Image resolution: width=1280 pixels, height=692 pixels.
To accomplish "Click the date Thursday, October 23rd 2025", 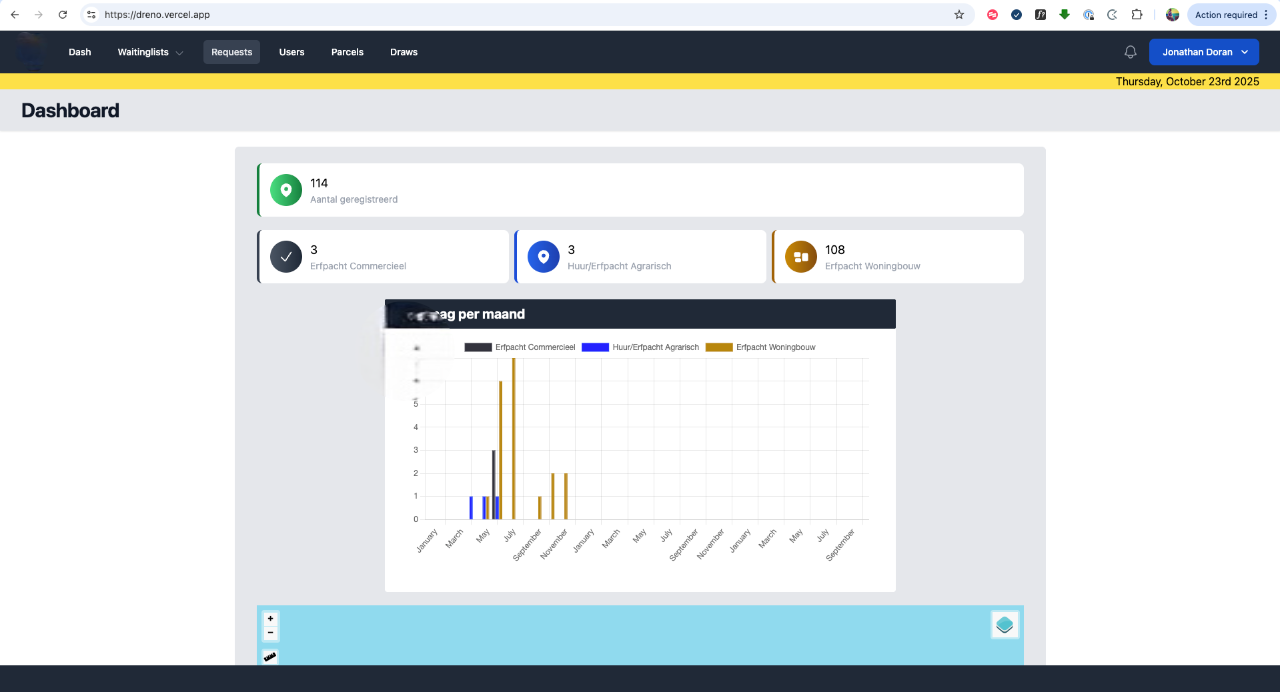I will pyautogui.click(x=1188, y=82).
